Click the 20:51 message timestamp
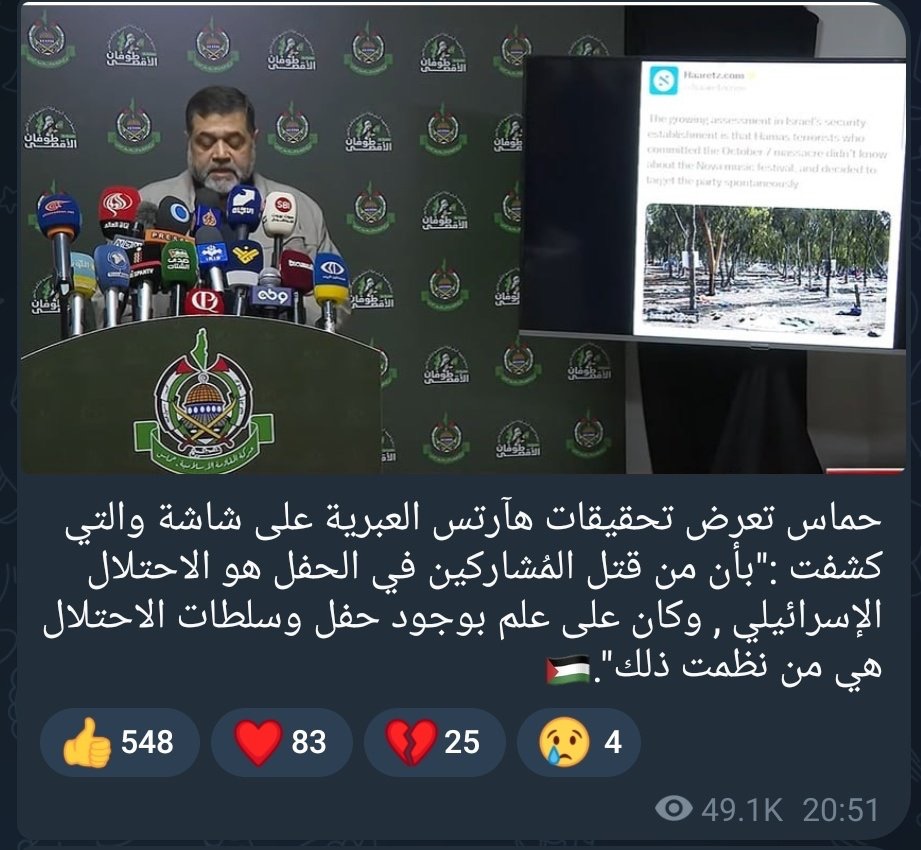921x850 pixels. tap(841, 809)
